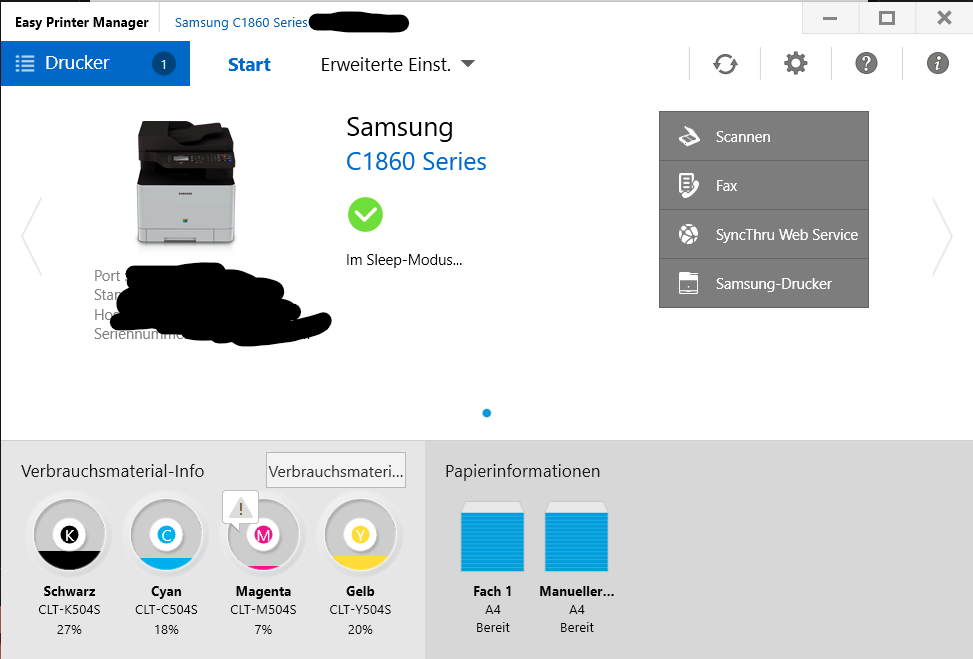Click the Papierinformationen heading

click(522, 471)
